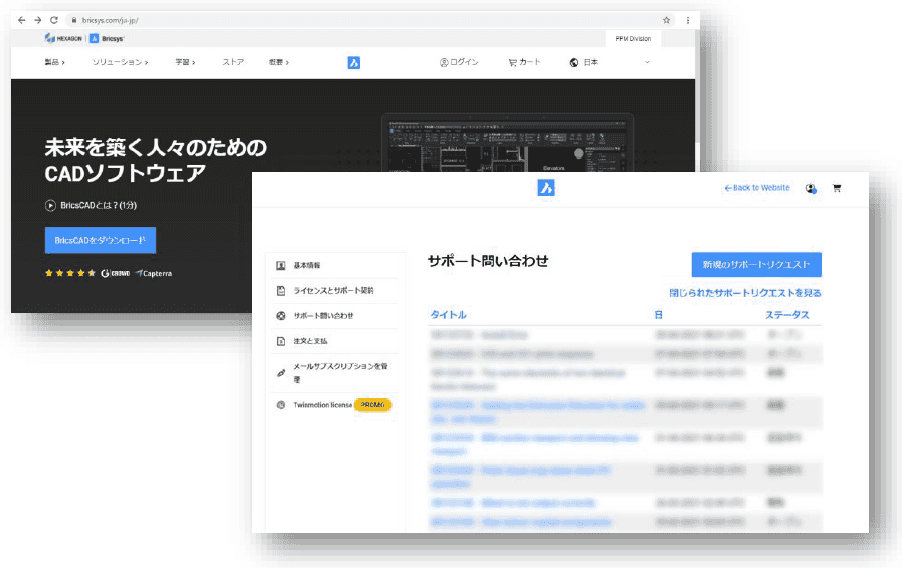The width and height of the screenshot is (902, 568).
Task: Open the PPM Division tab
Action: [633, 39]
